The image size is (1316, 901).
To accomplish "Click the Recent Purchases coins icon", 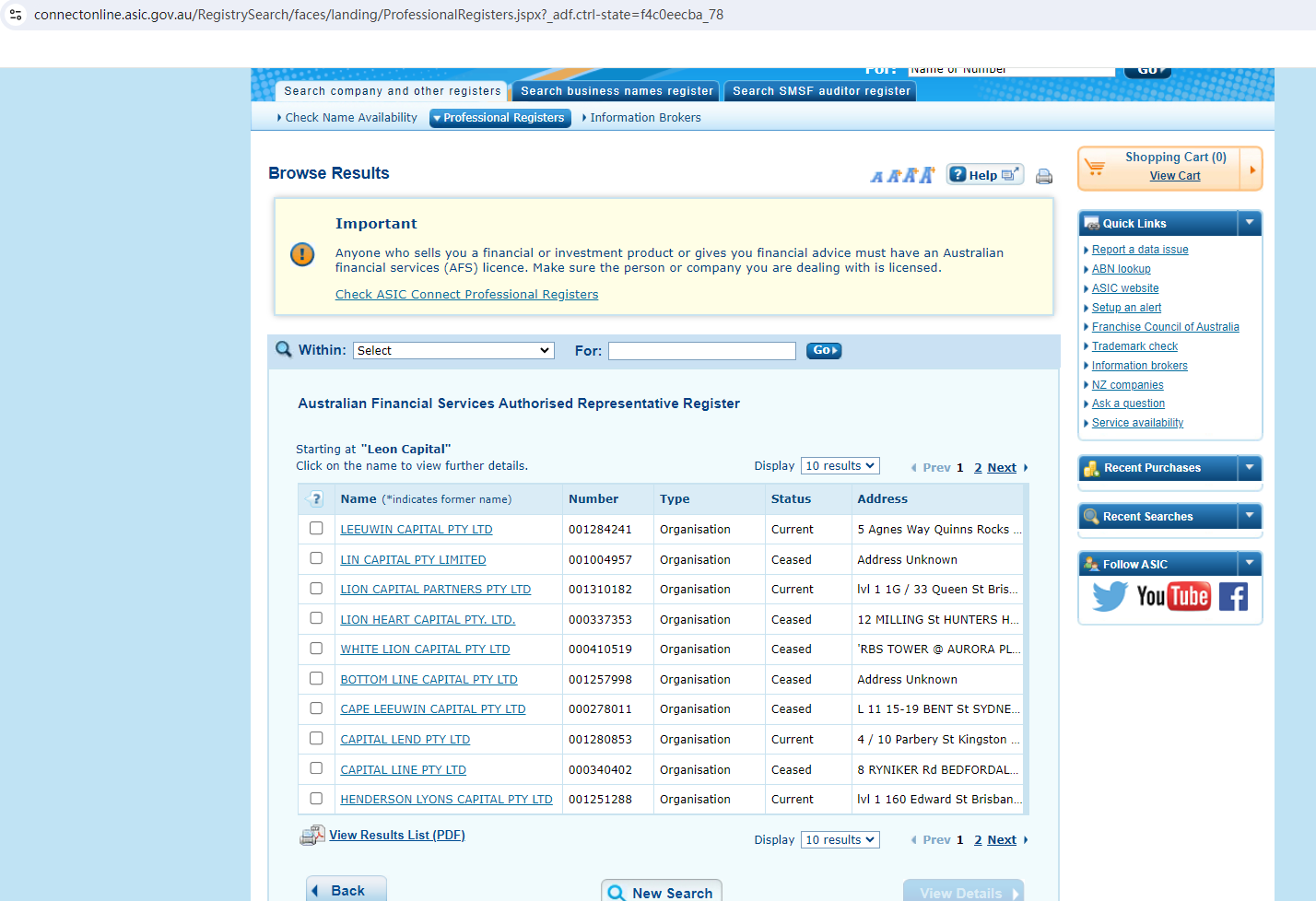I will (1092, 468).
